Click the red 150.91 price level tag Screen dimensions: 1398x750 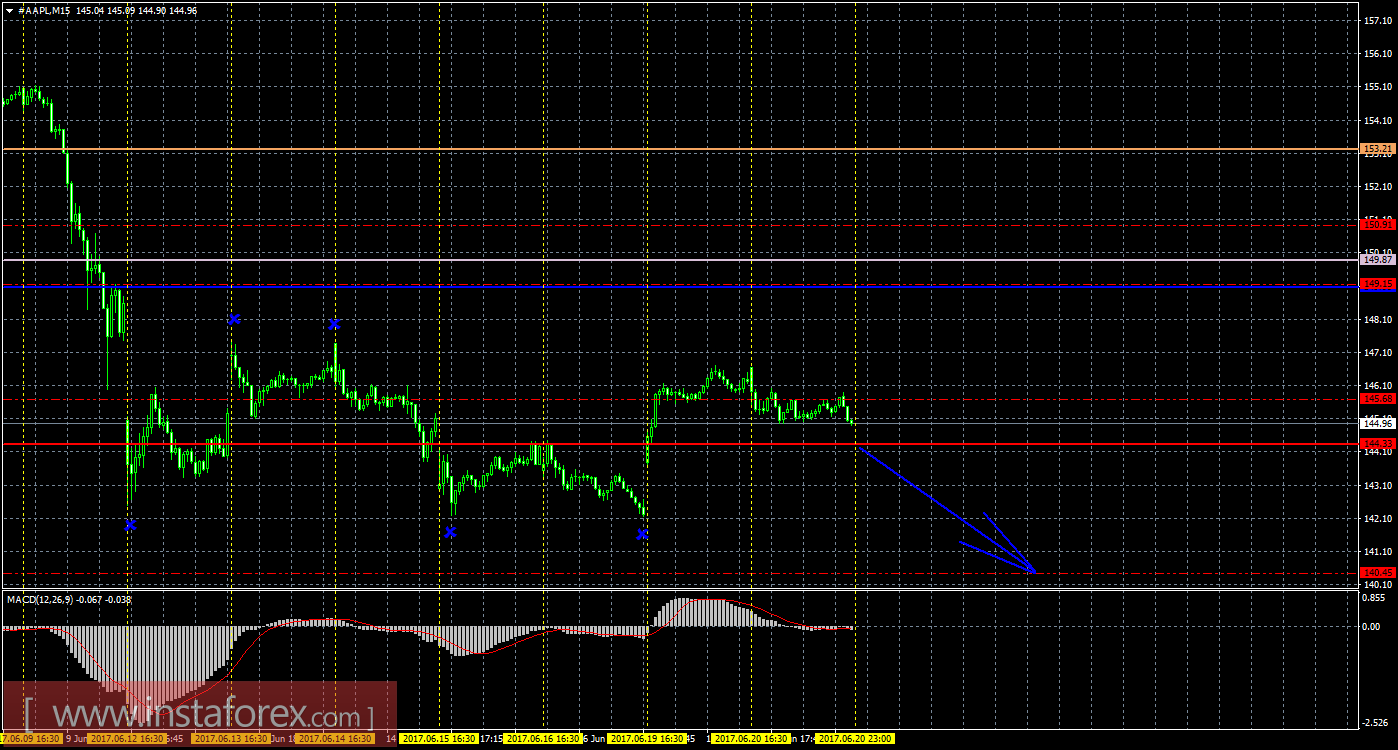pos(1377,225)
